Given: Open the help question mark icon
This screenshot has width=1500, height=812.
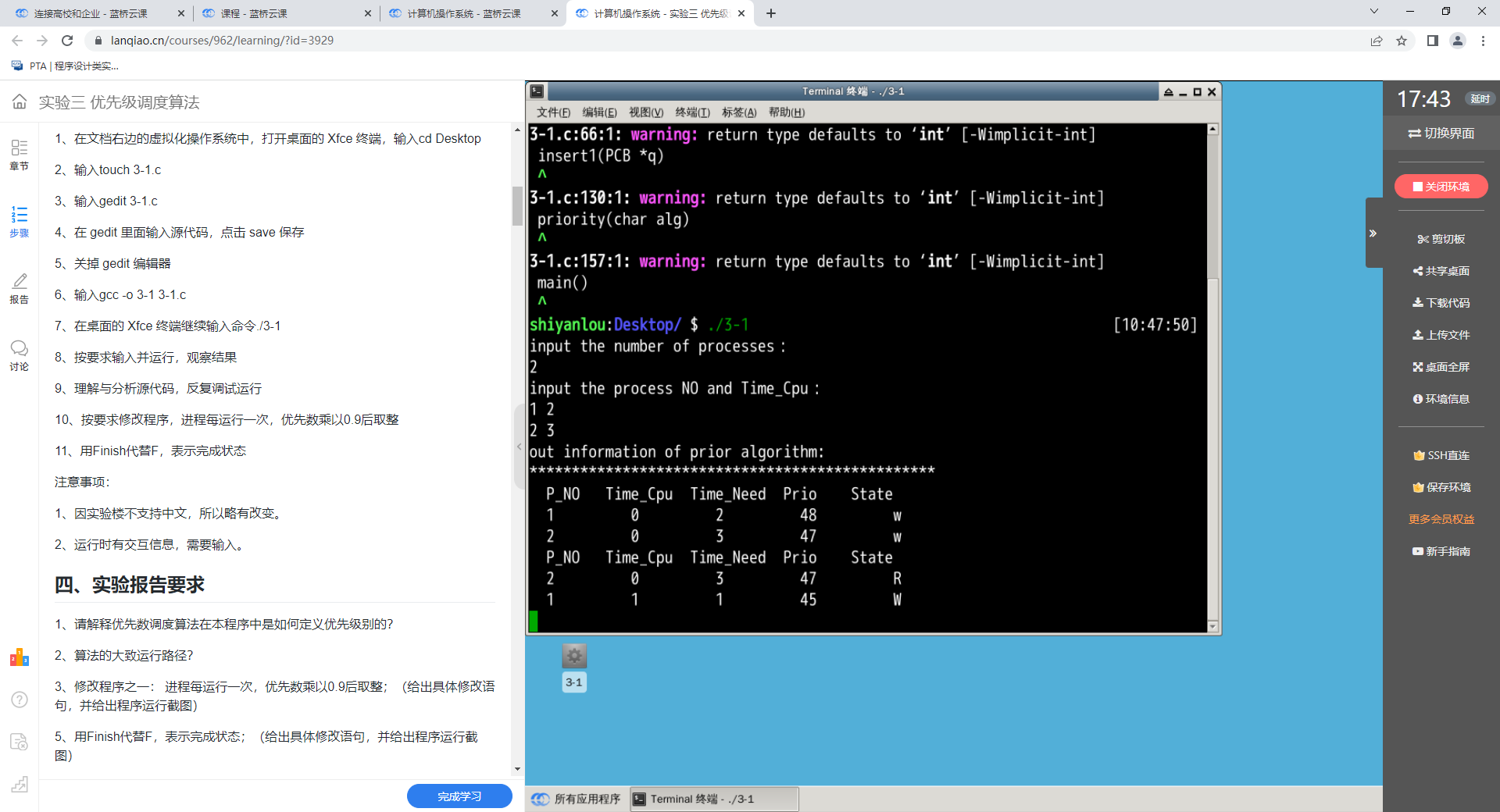Looking at the screenshot, I should point(20,700).
